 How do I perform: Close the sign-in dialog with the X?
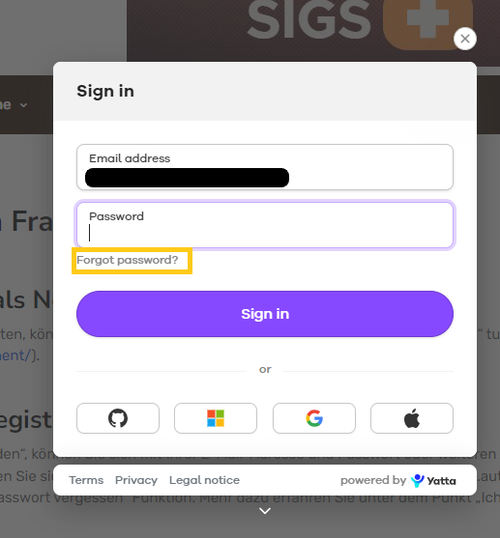tap(465, 39)
